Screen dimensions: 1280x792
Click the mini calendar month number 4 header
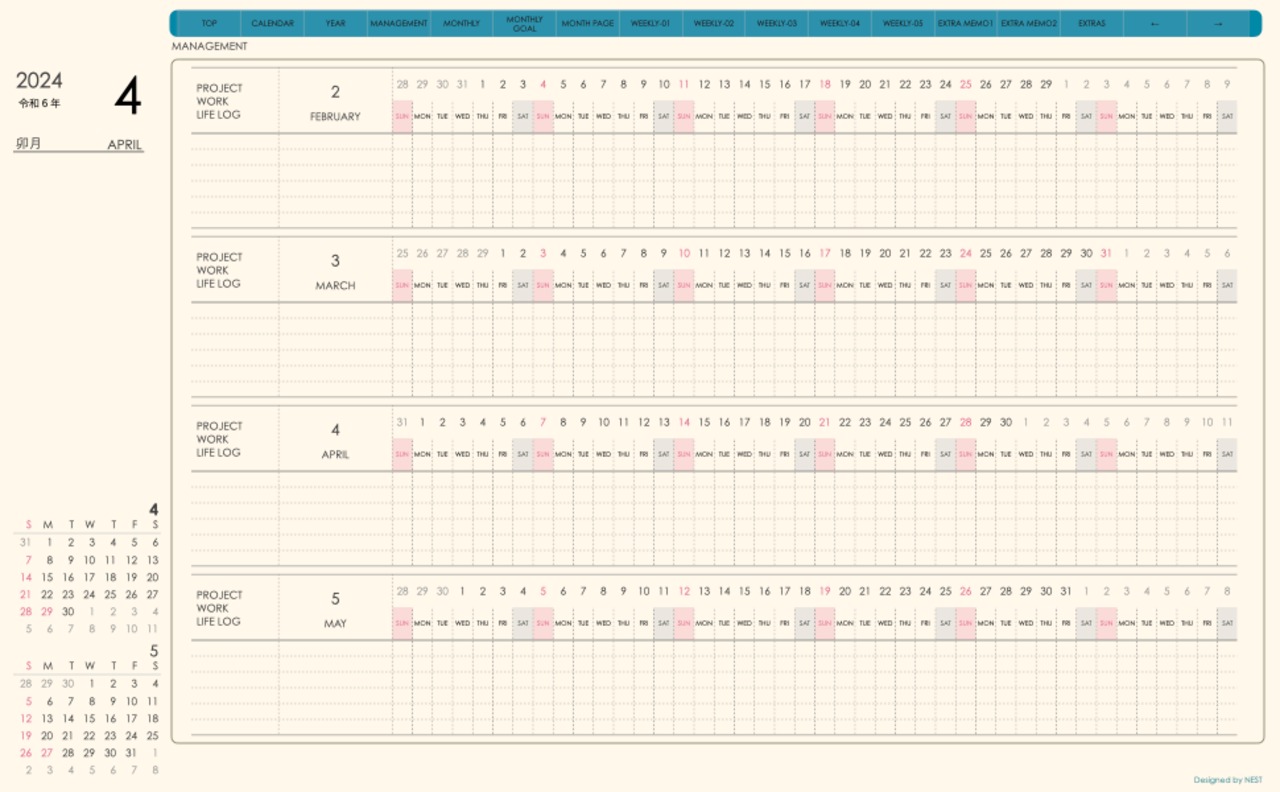tap(154, 509)
